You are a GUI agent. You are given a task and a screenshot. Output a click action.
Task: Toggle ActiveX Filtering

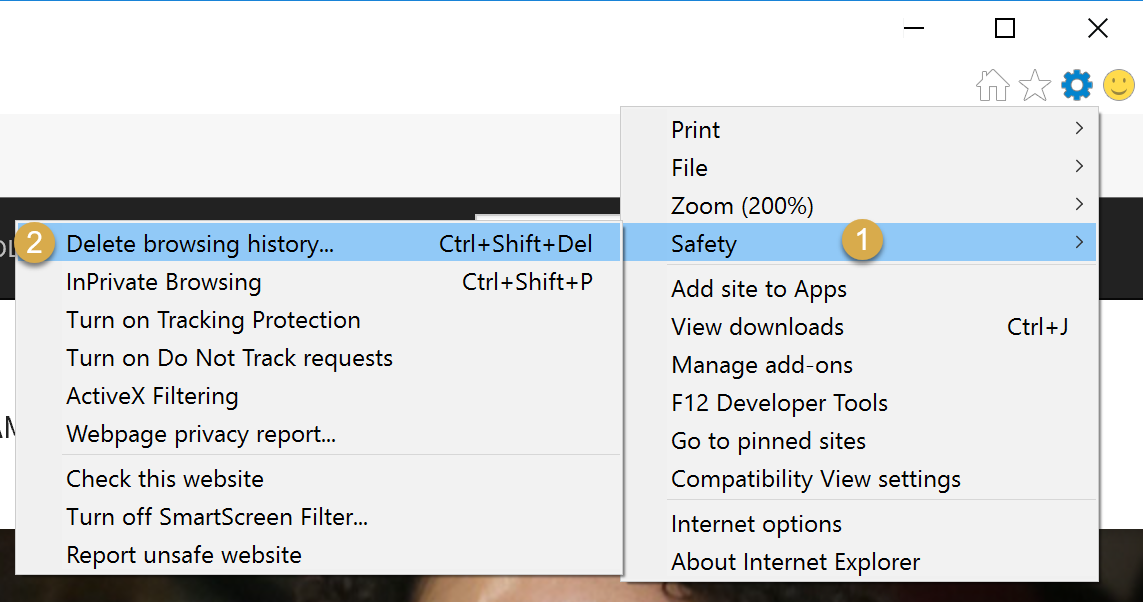[319, 395]
